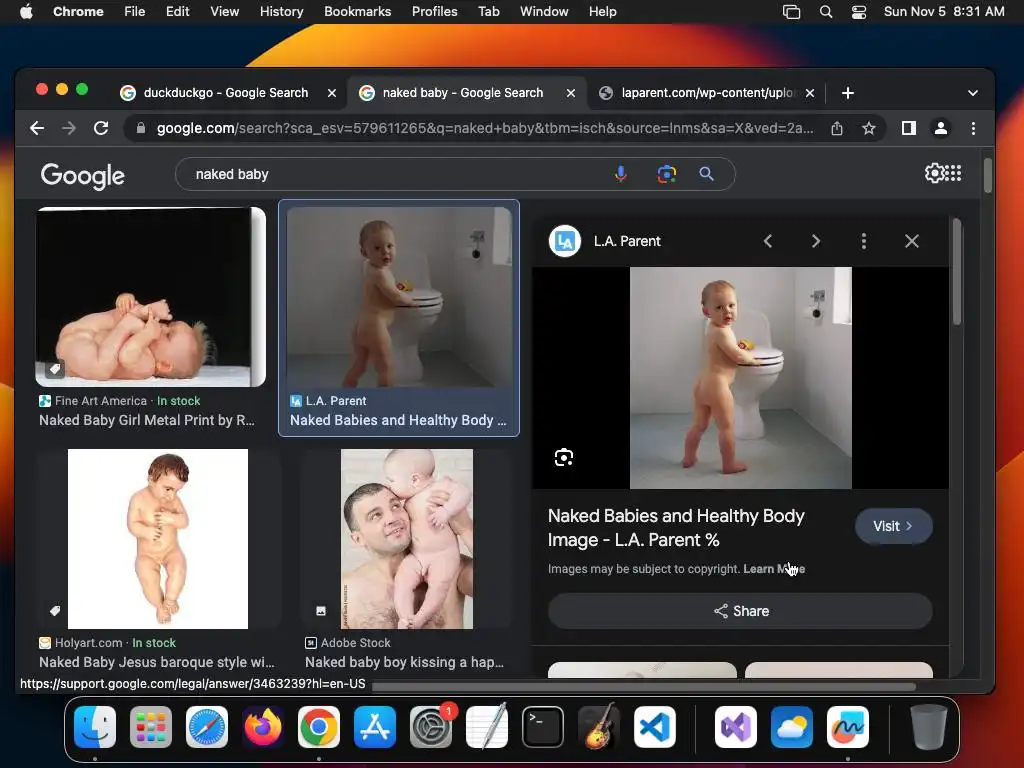Image resolution: width=1024 pixels, height=768 pixels.
Task: Click the Holyart.com source link
Action: click(88, 643)
